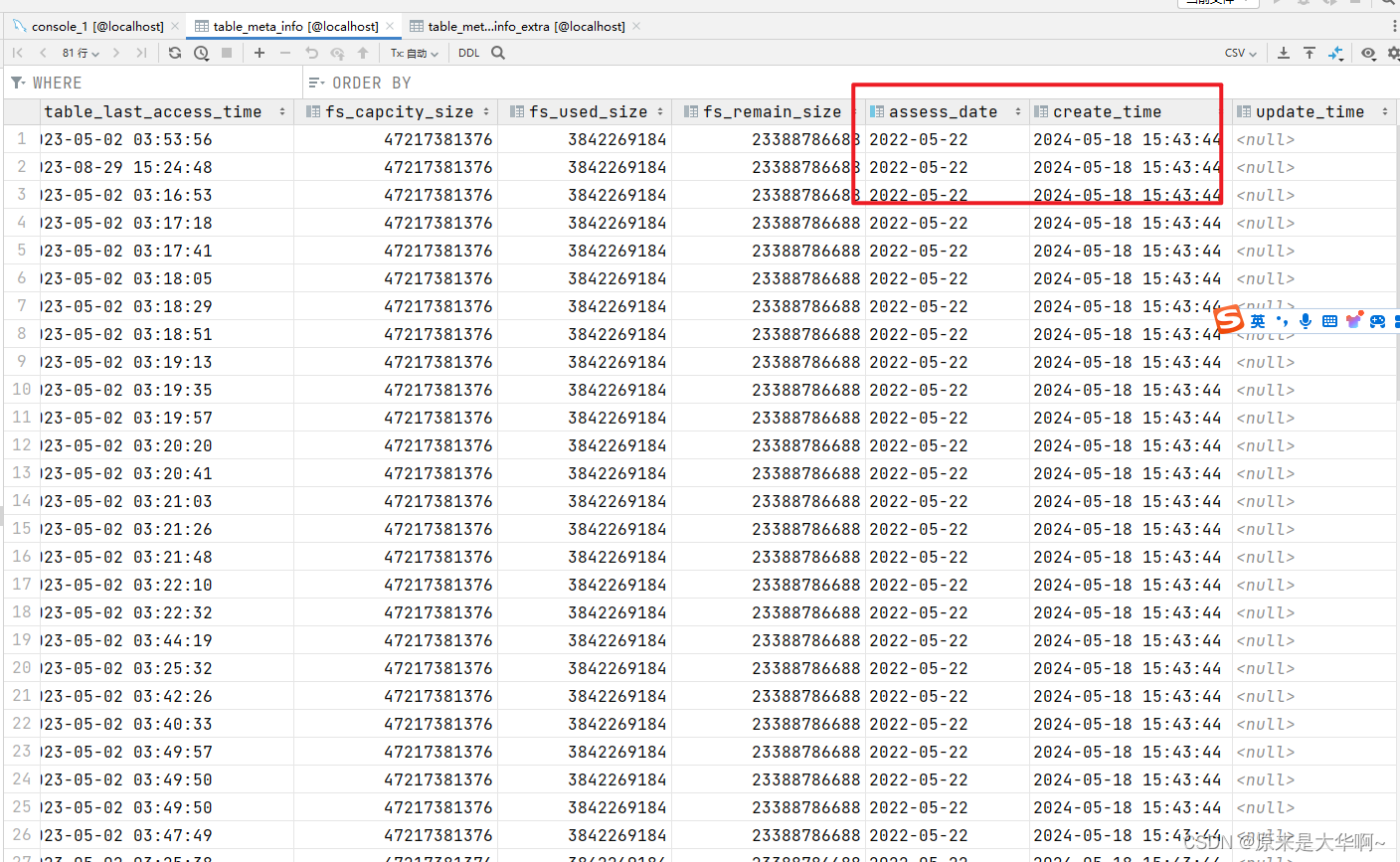Click the submit changes upload arrow icon

[x=363, y=53]
